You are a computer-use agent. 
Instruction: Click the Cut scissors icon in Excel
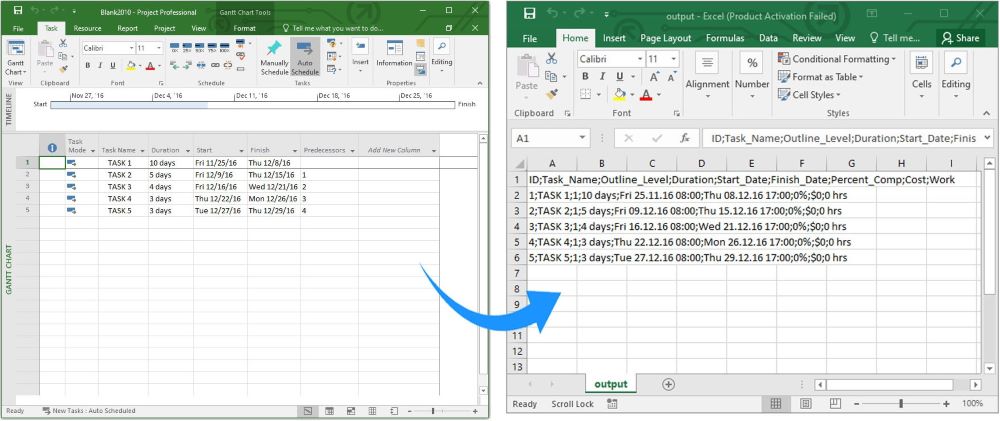(x=551, y=59)
